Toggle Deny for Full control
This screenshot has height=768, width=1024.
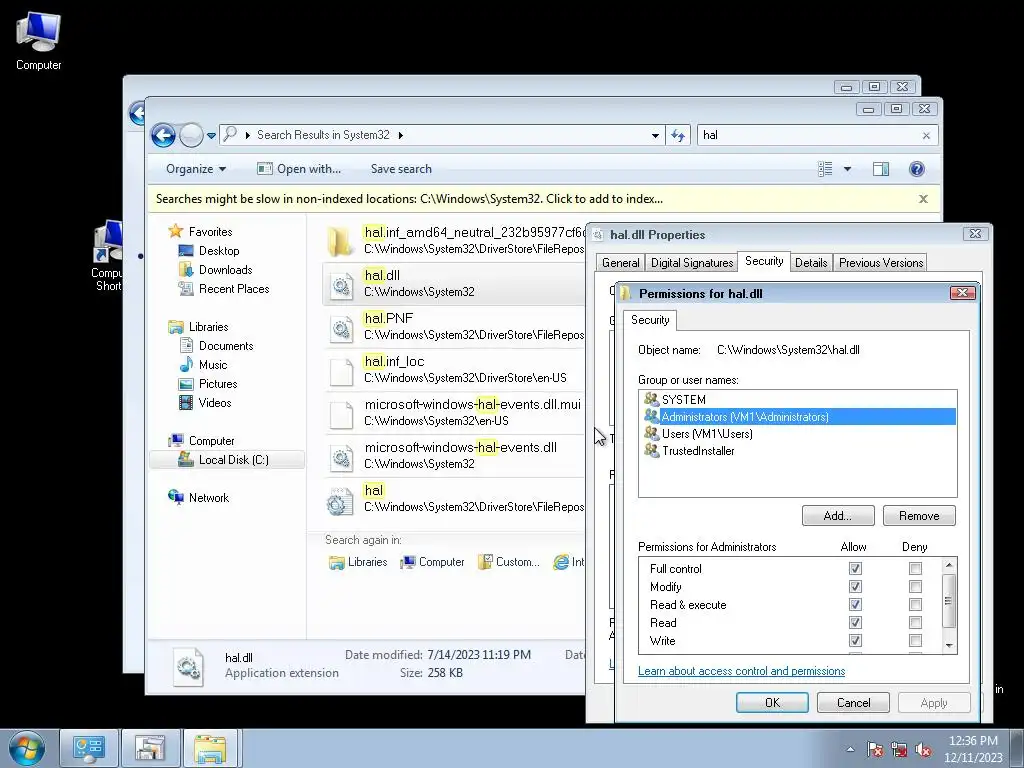tap(915, 568)
